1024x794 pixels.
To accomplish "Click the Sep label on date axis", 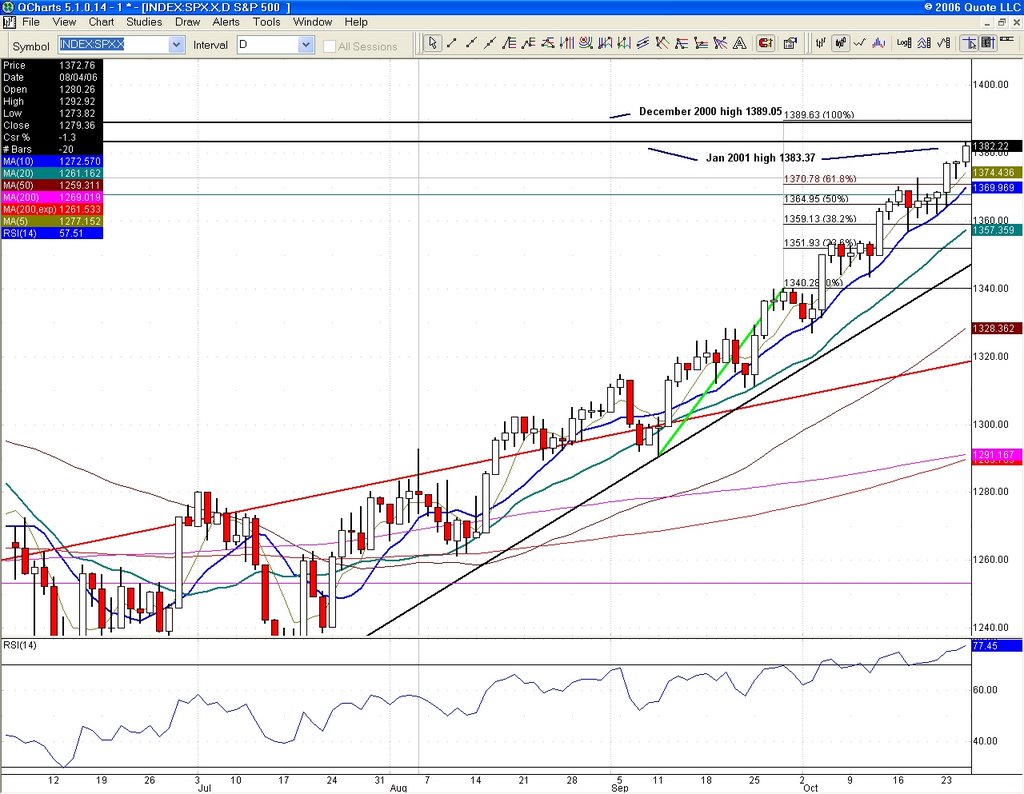I will (x=619, y=788).
